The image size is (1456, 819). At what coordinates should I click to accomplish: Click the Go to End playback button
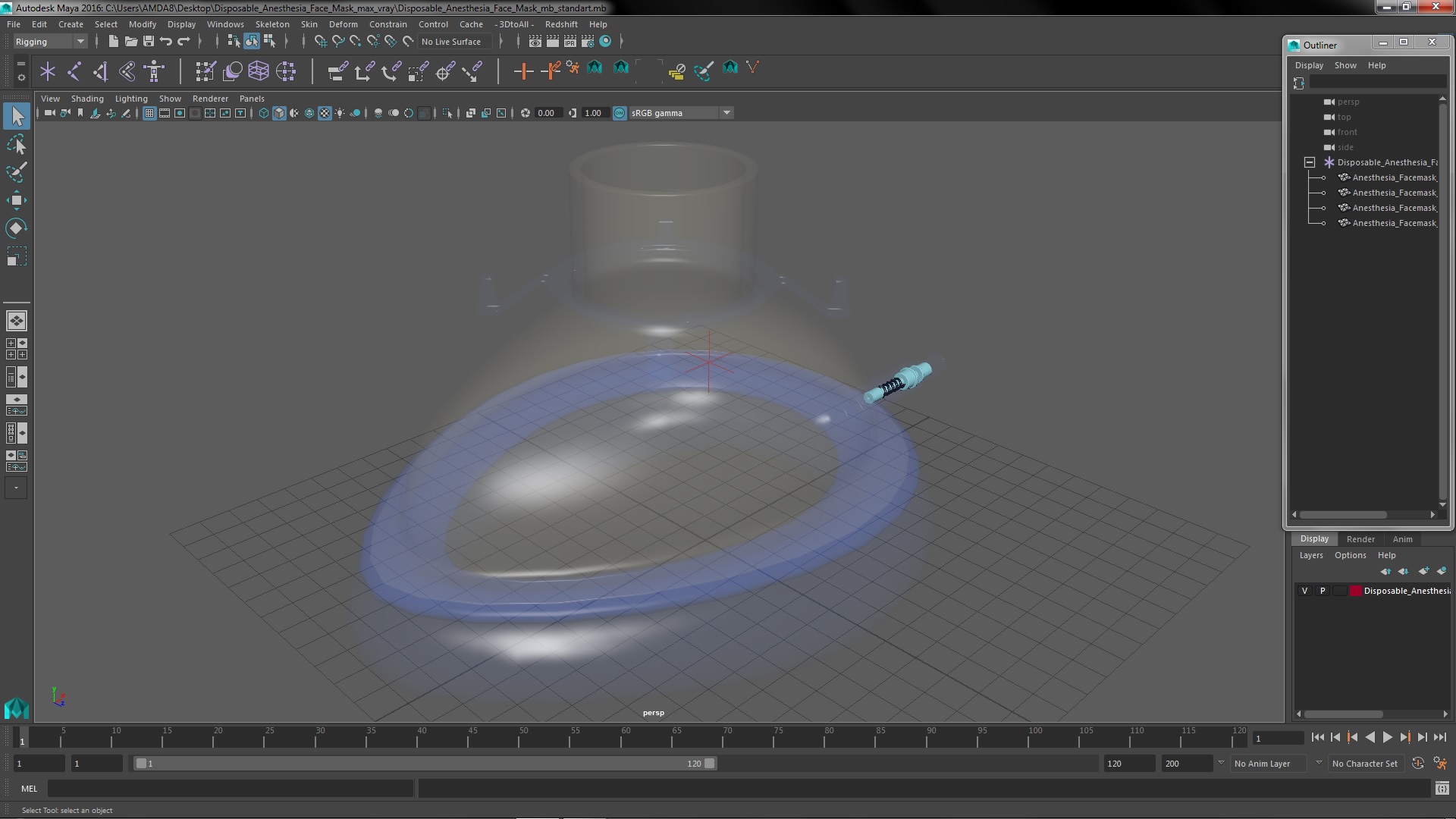1440,737
